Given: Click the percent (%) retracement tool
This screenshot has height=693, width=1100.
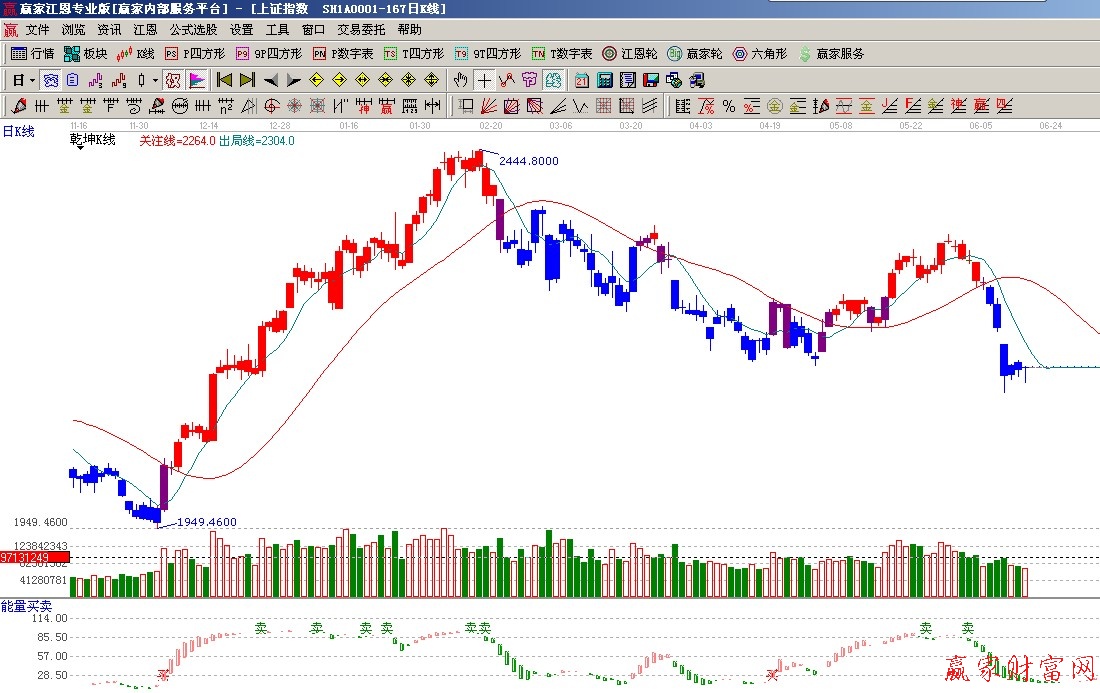Looking at the screenshot, I should pos(728,106).
